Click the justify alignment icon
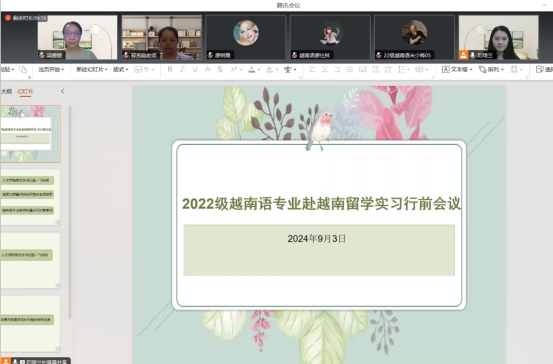The image size is (553, 364). point(350,69)
